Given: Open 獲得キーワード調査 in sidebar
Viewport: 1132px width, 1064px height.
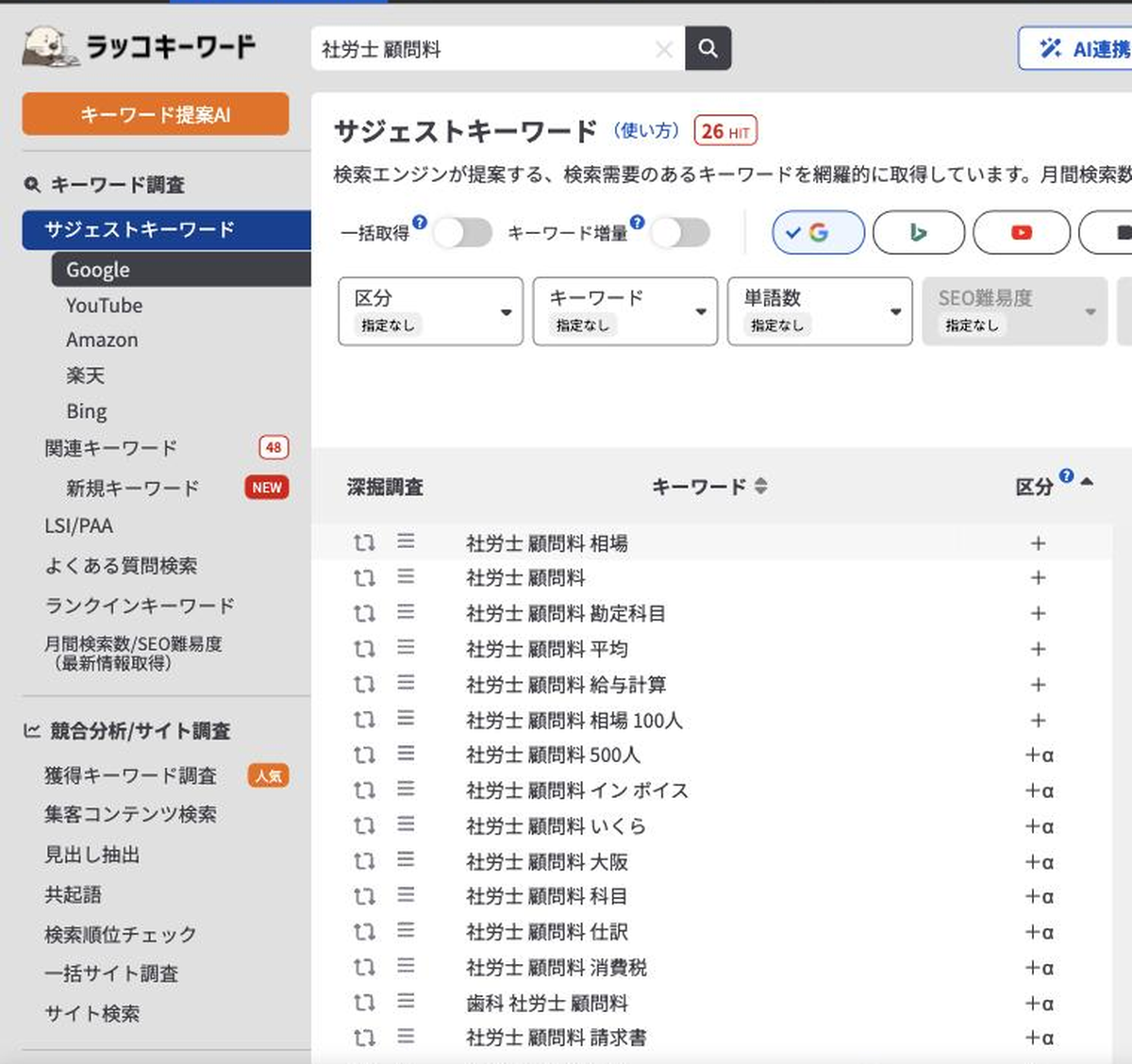Looking at the screenshot, I should (130, 775).
